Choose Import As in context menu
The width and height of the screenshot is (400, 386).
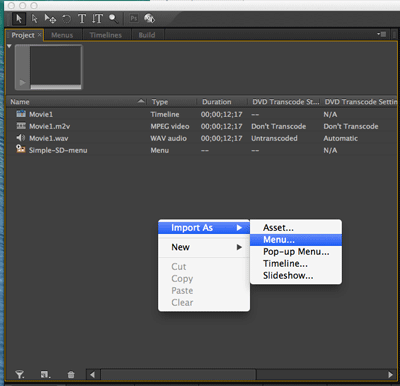click(x=204, y=228)
